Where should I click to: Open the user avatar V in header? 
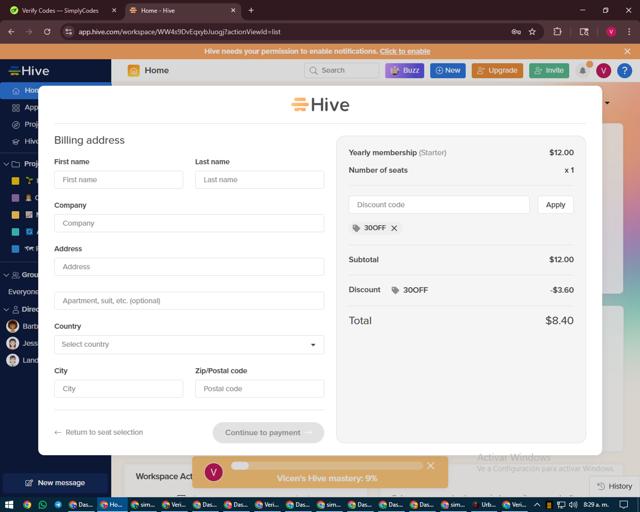[x=603, y=71]
